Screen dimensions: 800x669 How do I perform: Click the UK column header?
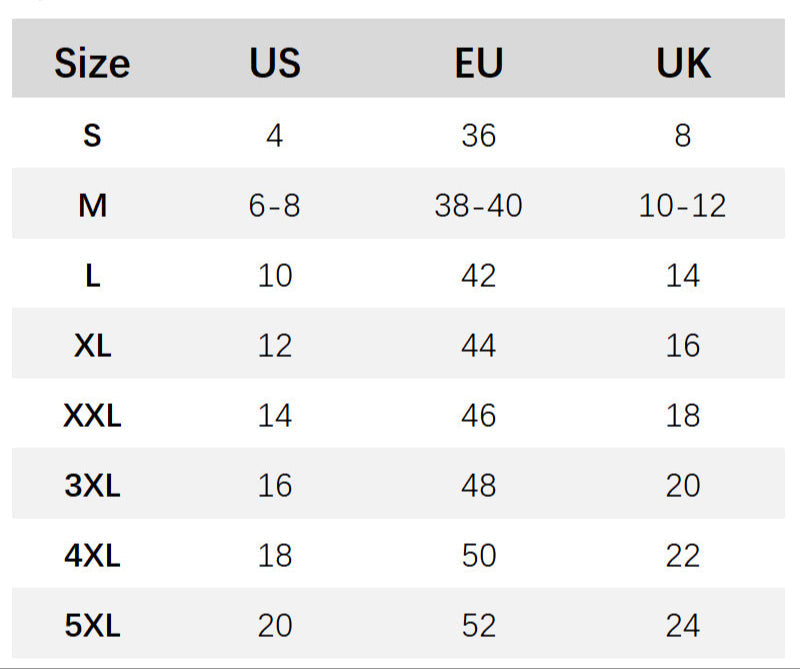click(683, 64)
